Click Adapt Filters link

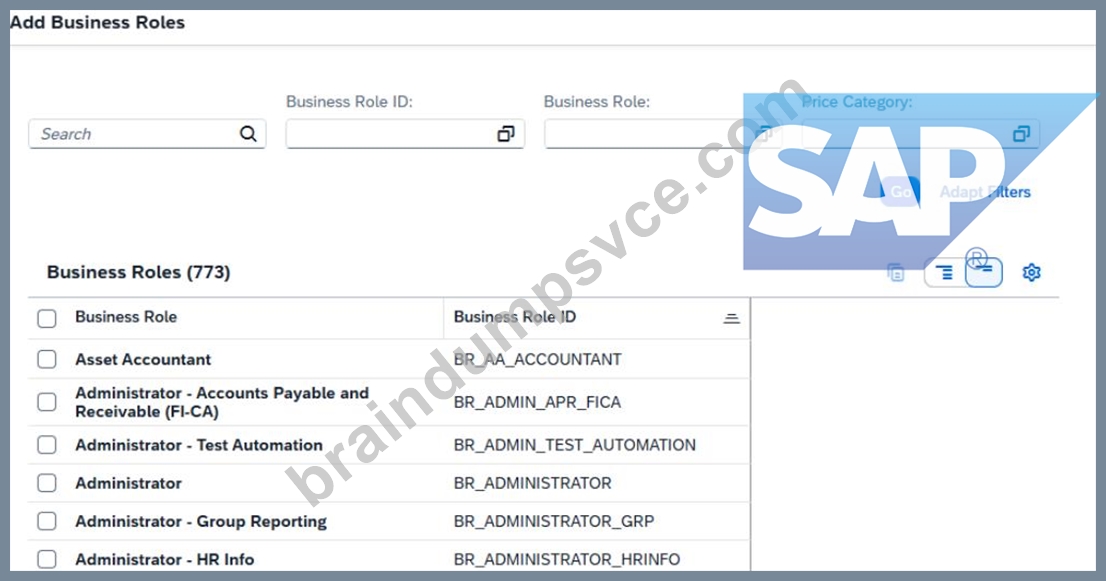(985, 192)
